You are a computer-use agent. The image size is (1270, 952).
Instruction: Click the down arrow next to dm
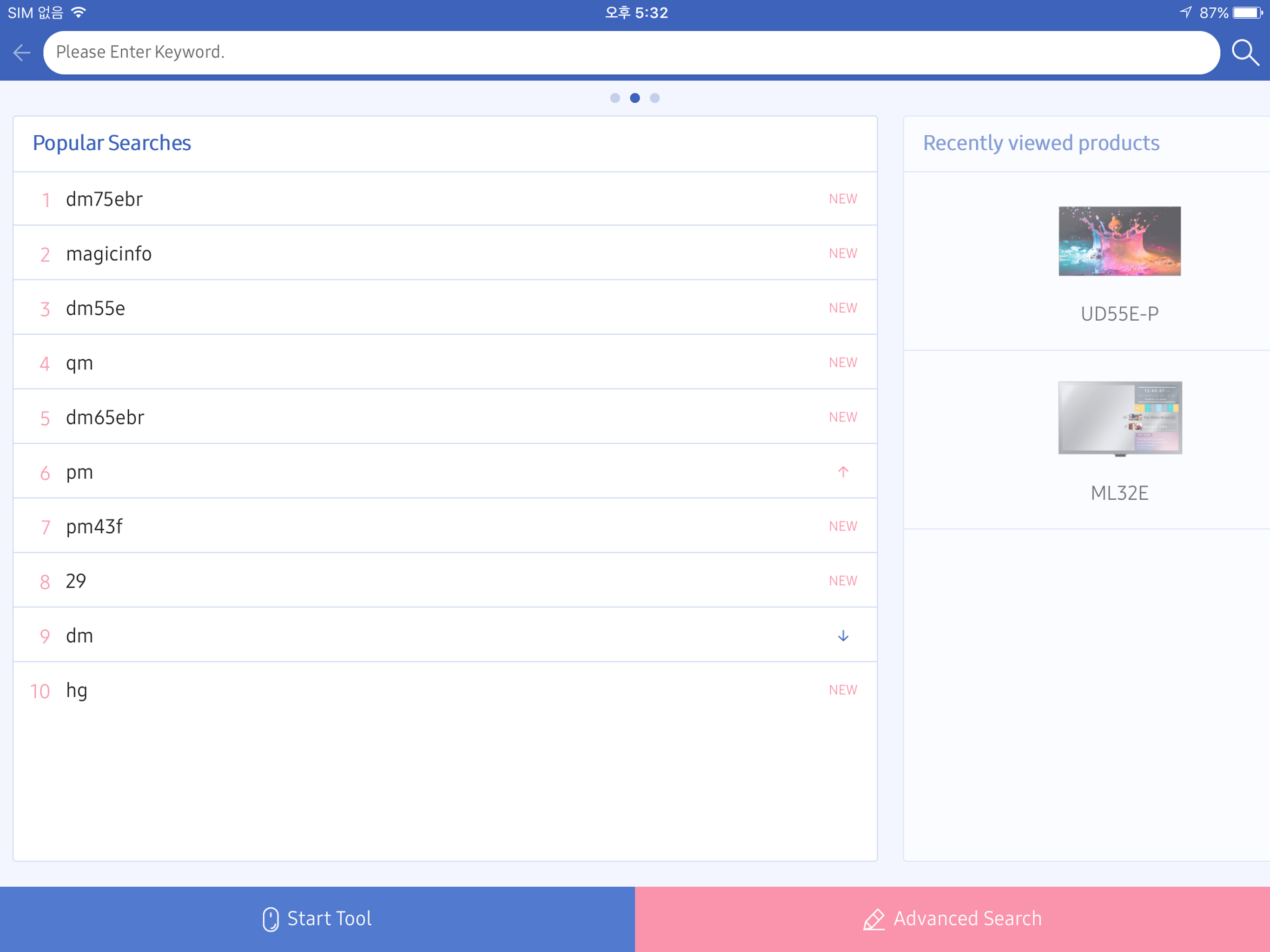[843, 635]
